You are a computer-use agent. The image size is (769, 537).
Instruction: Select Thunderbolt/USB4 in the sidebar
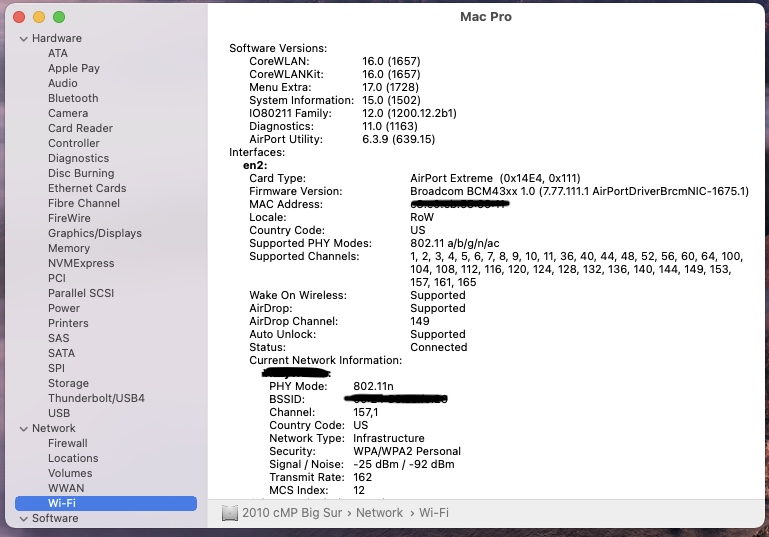(96, 398)
